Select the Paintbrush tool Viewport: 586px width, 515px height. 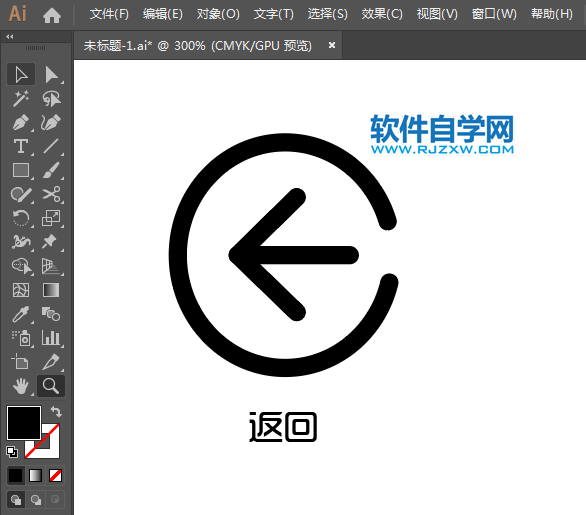[x=51, y=170]
